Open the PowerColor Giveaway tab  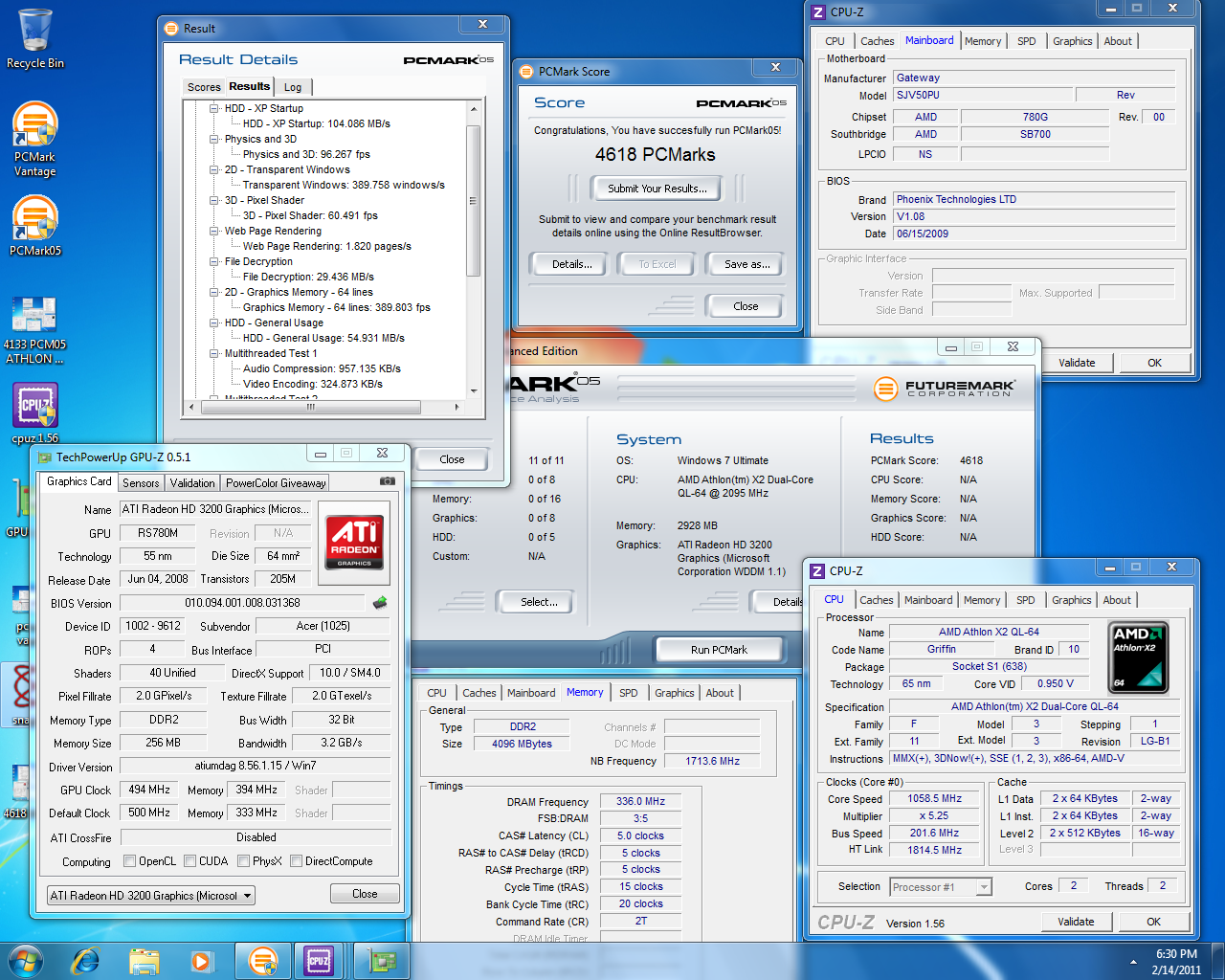click(x=276, y=483)
